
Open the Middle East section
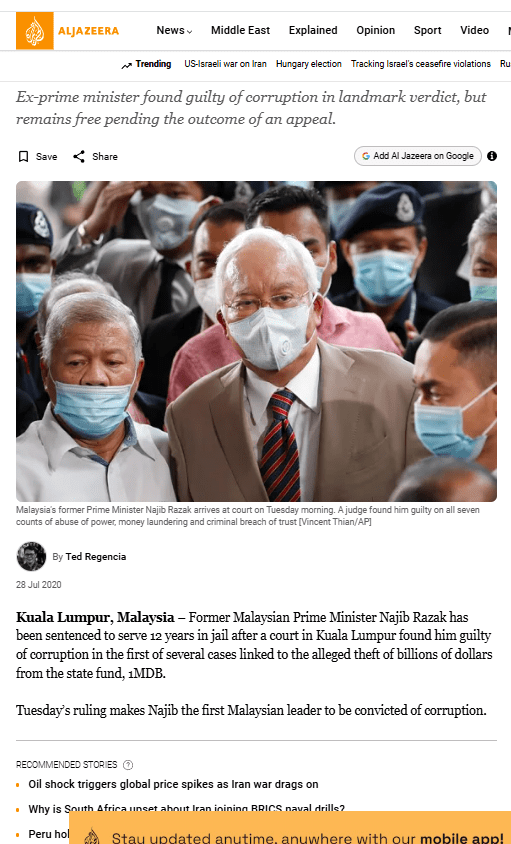tap(240, 31)
